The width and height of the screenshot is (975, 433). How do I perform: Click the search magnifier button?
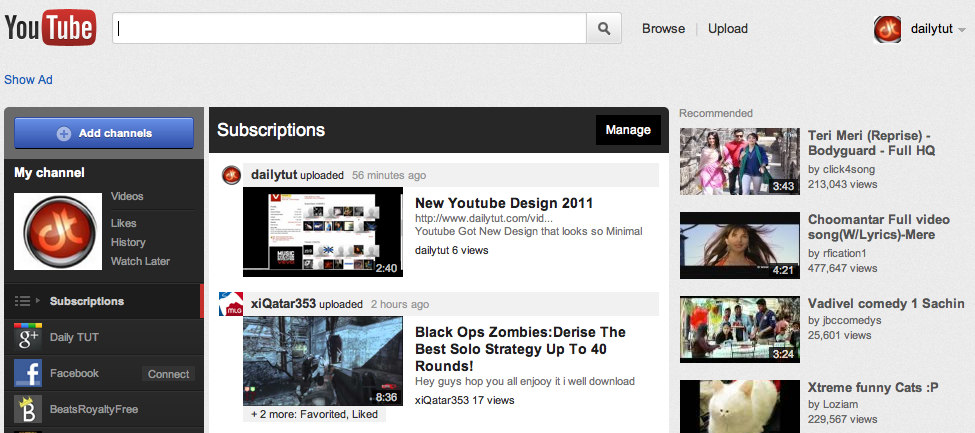604,29
